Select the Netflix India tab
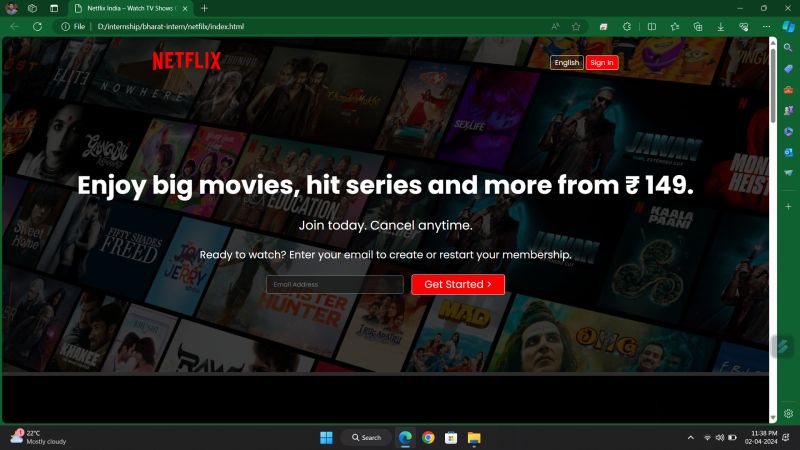This screenshot has height=450, width=800. pos(130,8)
